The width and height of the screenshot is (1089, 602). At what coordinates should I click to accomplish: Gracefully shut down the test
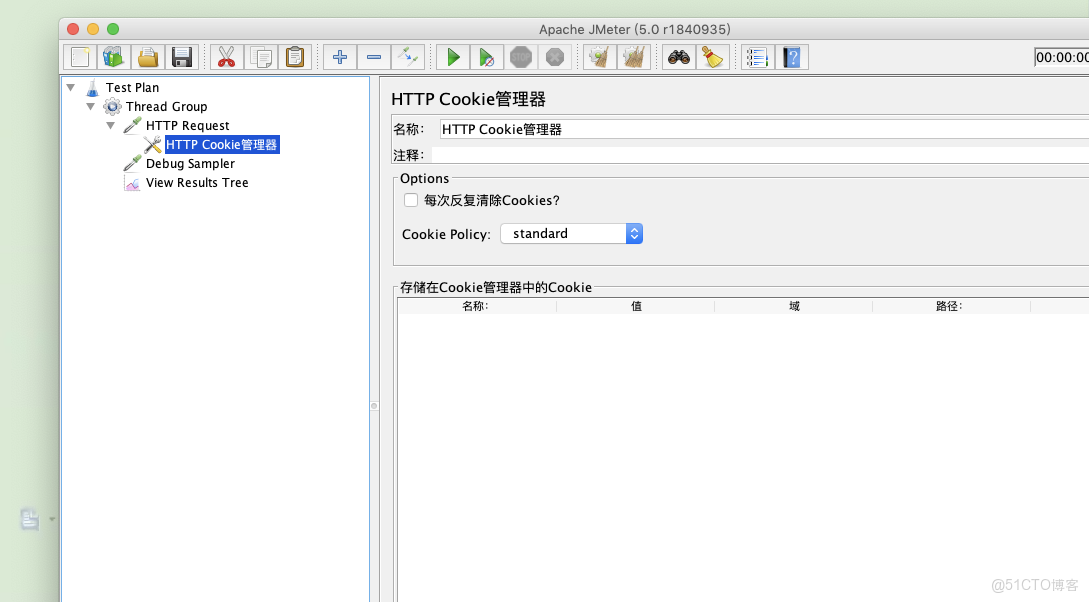pyautogui.click(x=555, y=57)
